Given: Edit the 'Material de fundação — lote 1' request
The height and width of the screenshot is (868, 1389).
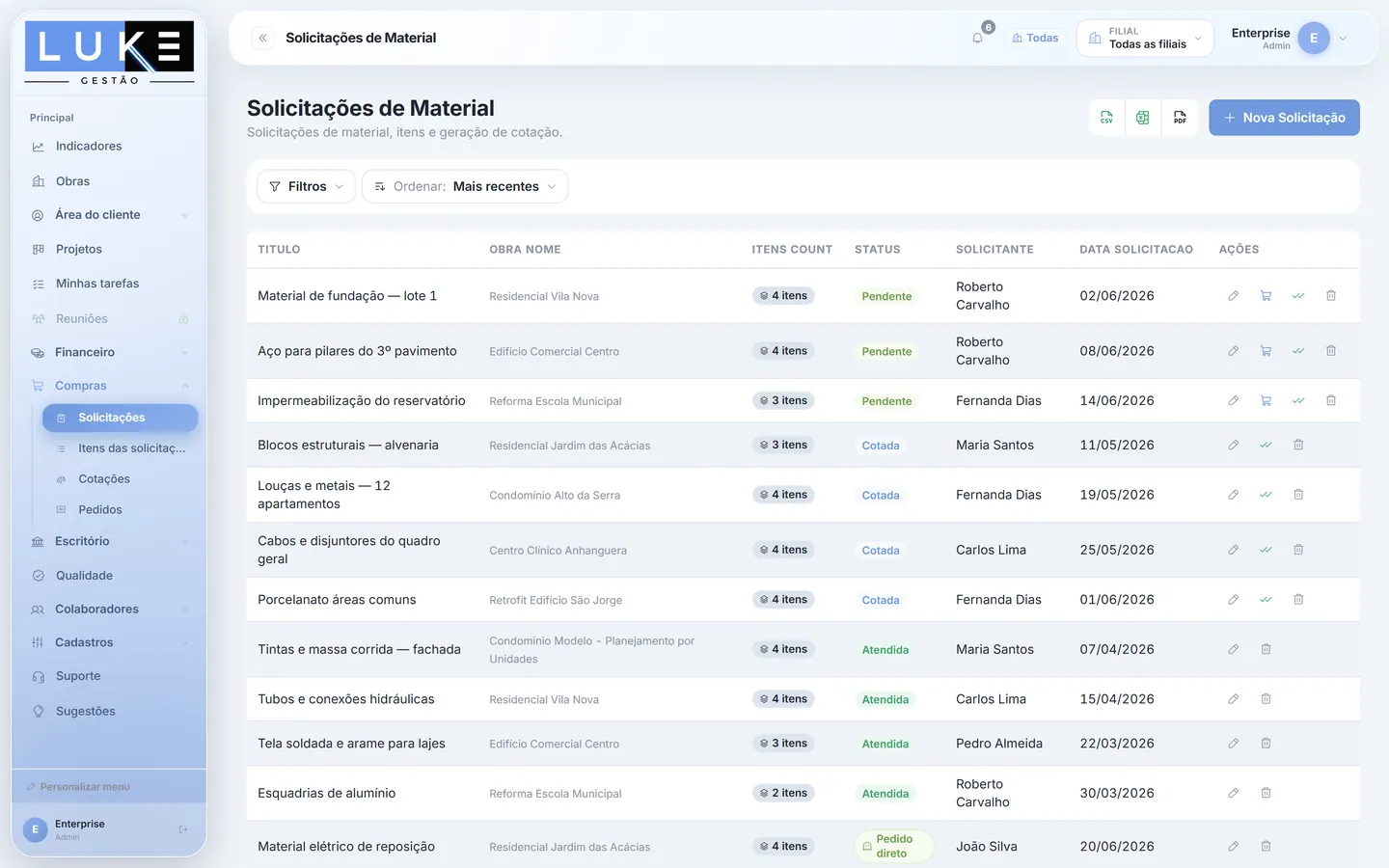Looking at the screenshot, I should coord(1233,296).
